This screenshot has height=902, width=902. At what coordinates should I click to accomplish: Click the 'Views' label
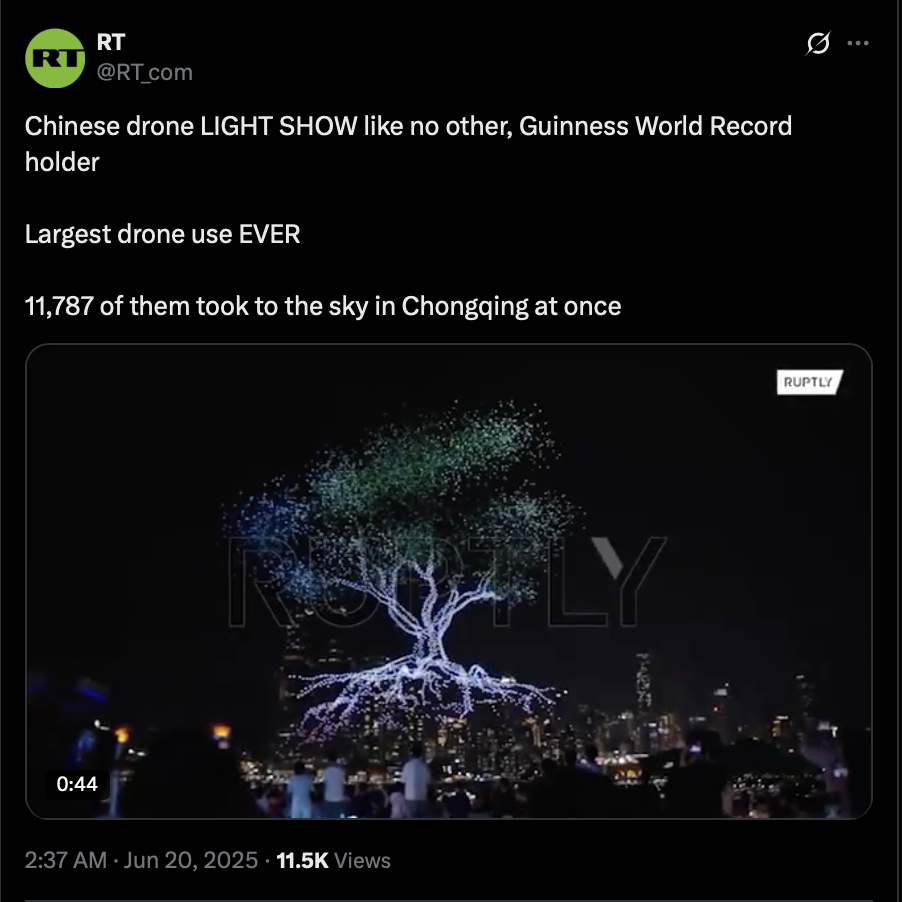pos(362,861)
